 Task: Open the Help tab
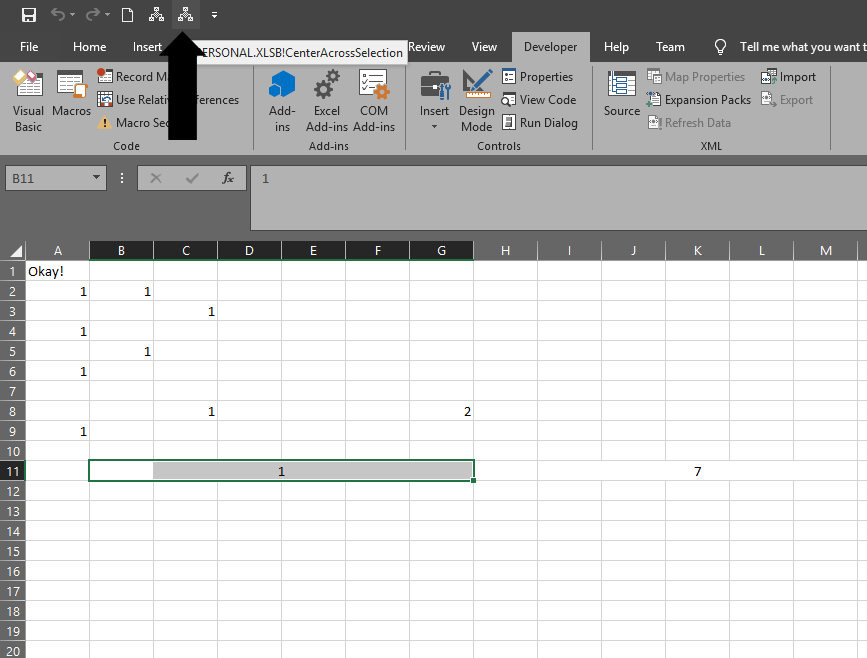coord(617,47)
